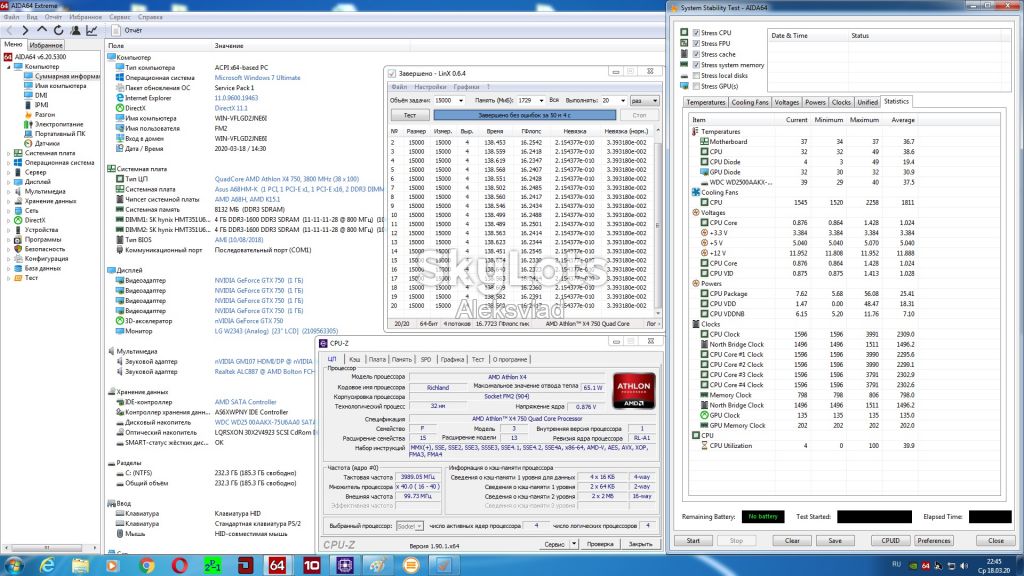The width and height of the screenshot is (1024, 576).
Task: Open CPU-Z processor Socket selector
Action: coord(410,526)
